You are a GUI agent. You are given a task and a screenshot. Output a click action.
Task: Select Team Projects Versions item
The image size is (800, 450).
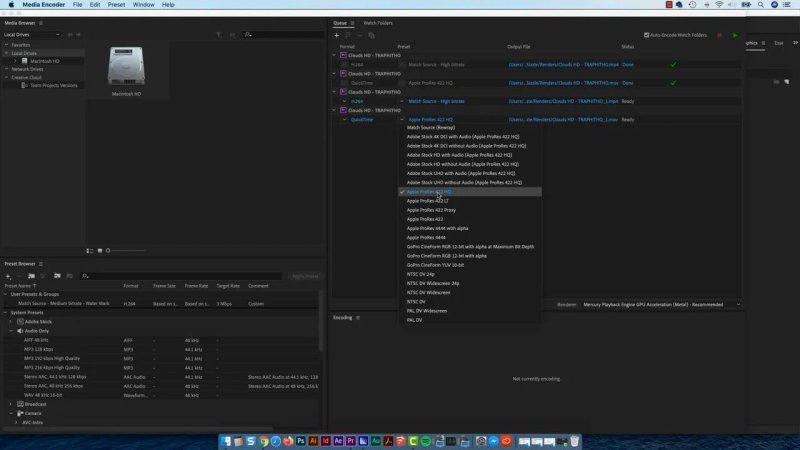click(54, 85)
